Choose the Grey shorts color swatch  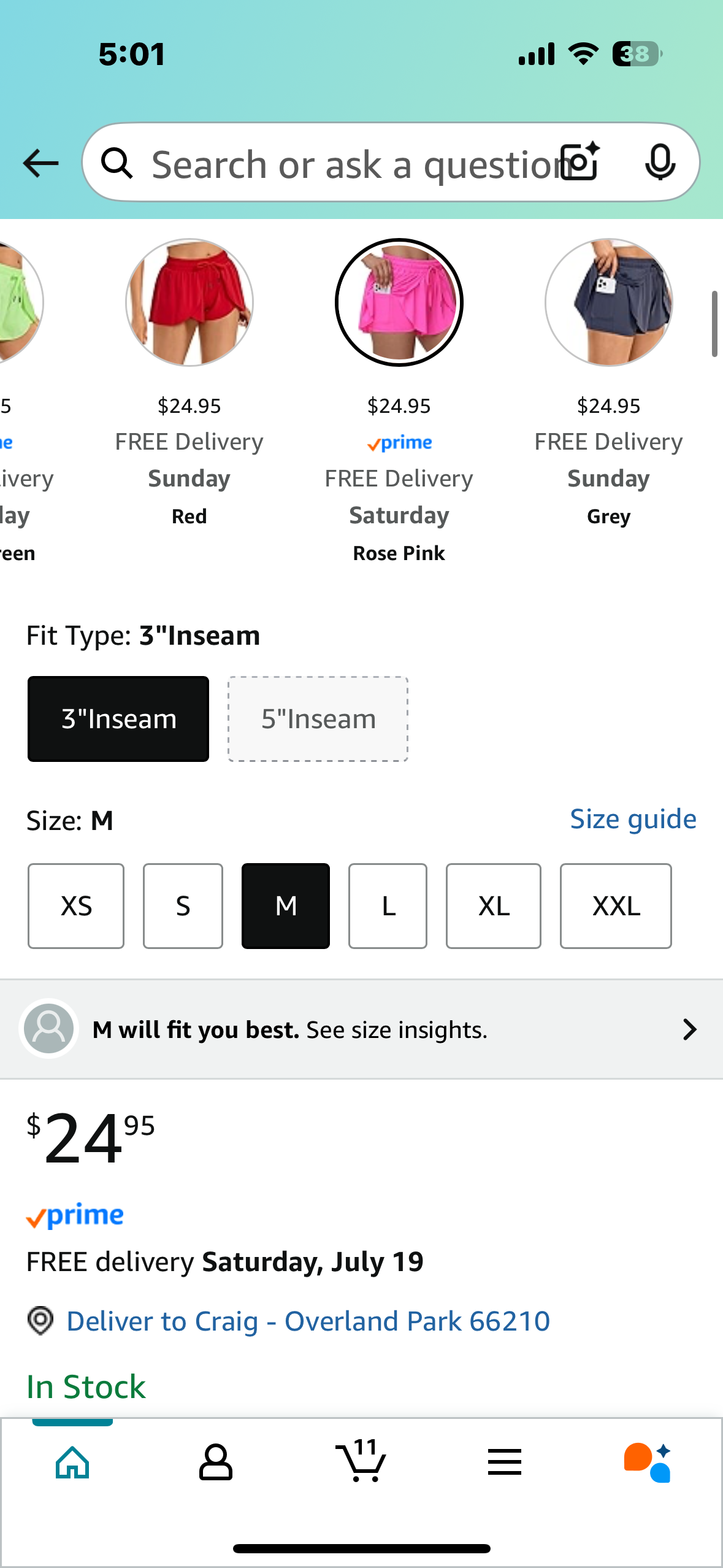(609, 302)
